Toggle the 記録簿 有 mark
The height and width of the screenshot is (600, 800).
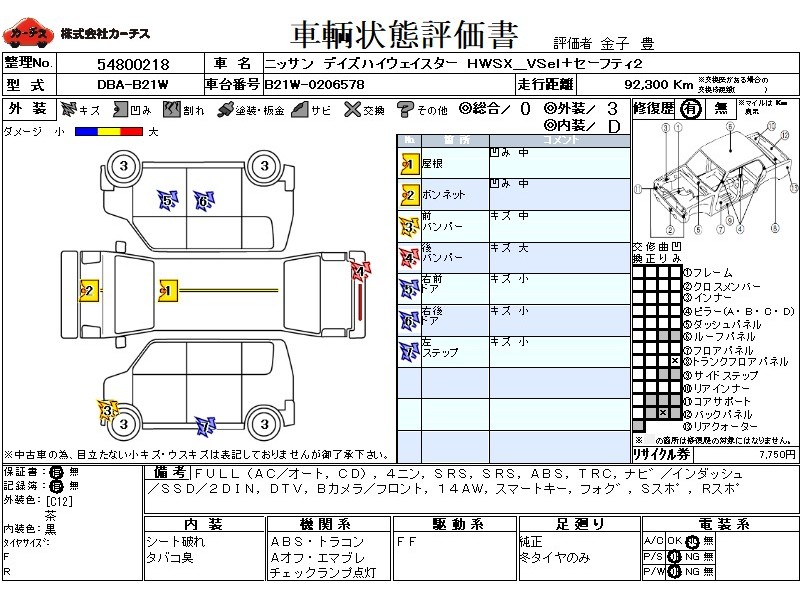pyautogui.click(x=57, y=486)
